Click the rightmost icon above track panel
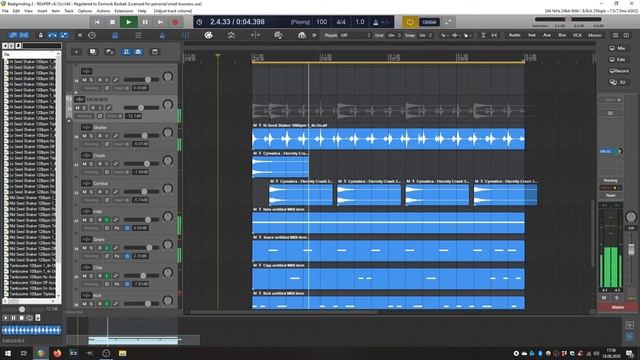 coord(155,52)
